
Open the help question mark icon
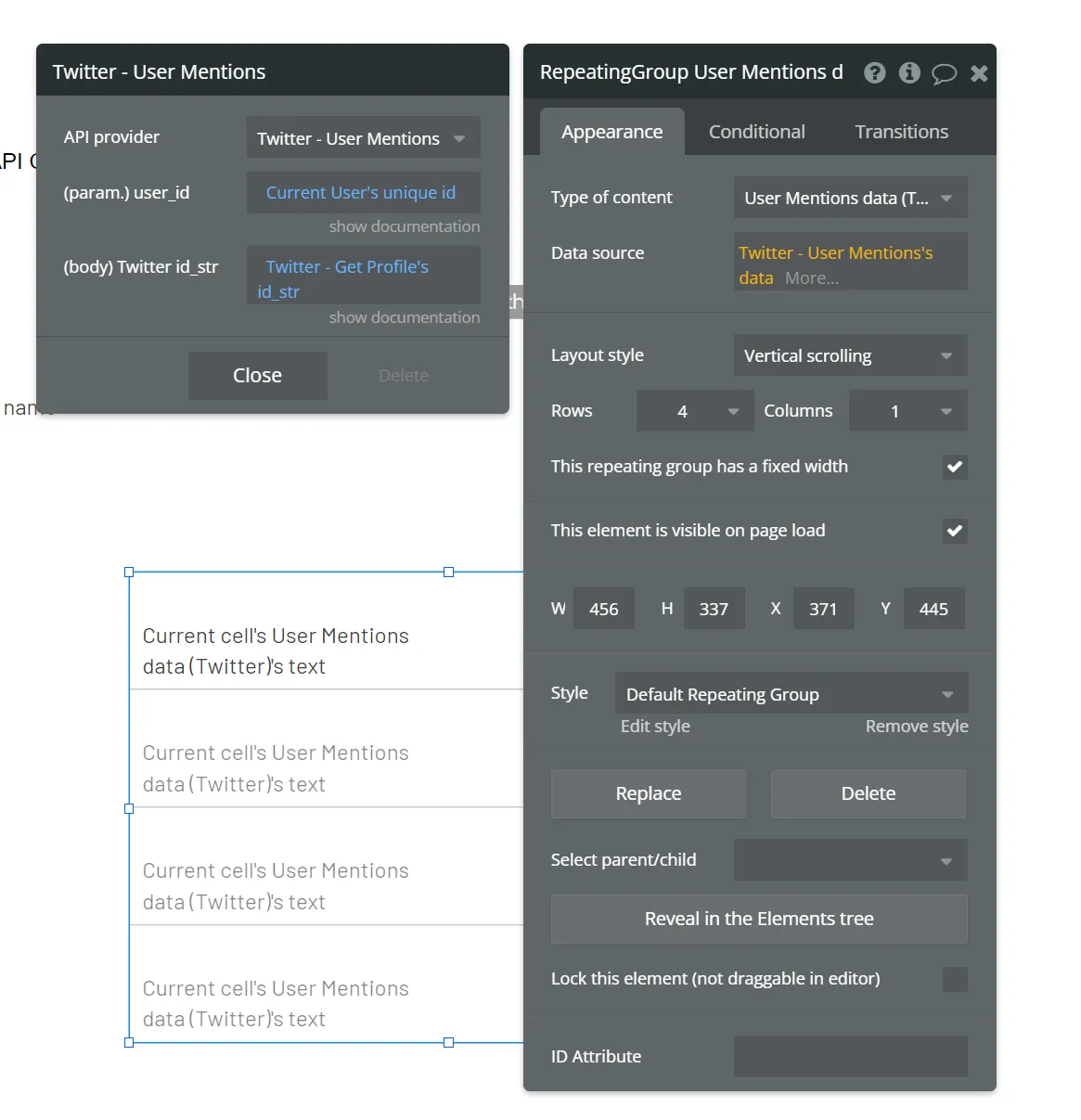[x=874, y=73]
